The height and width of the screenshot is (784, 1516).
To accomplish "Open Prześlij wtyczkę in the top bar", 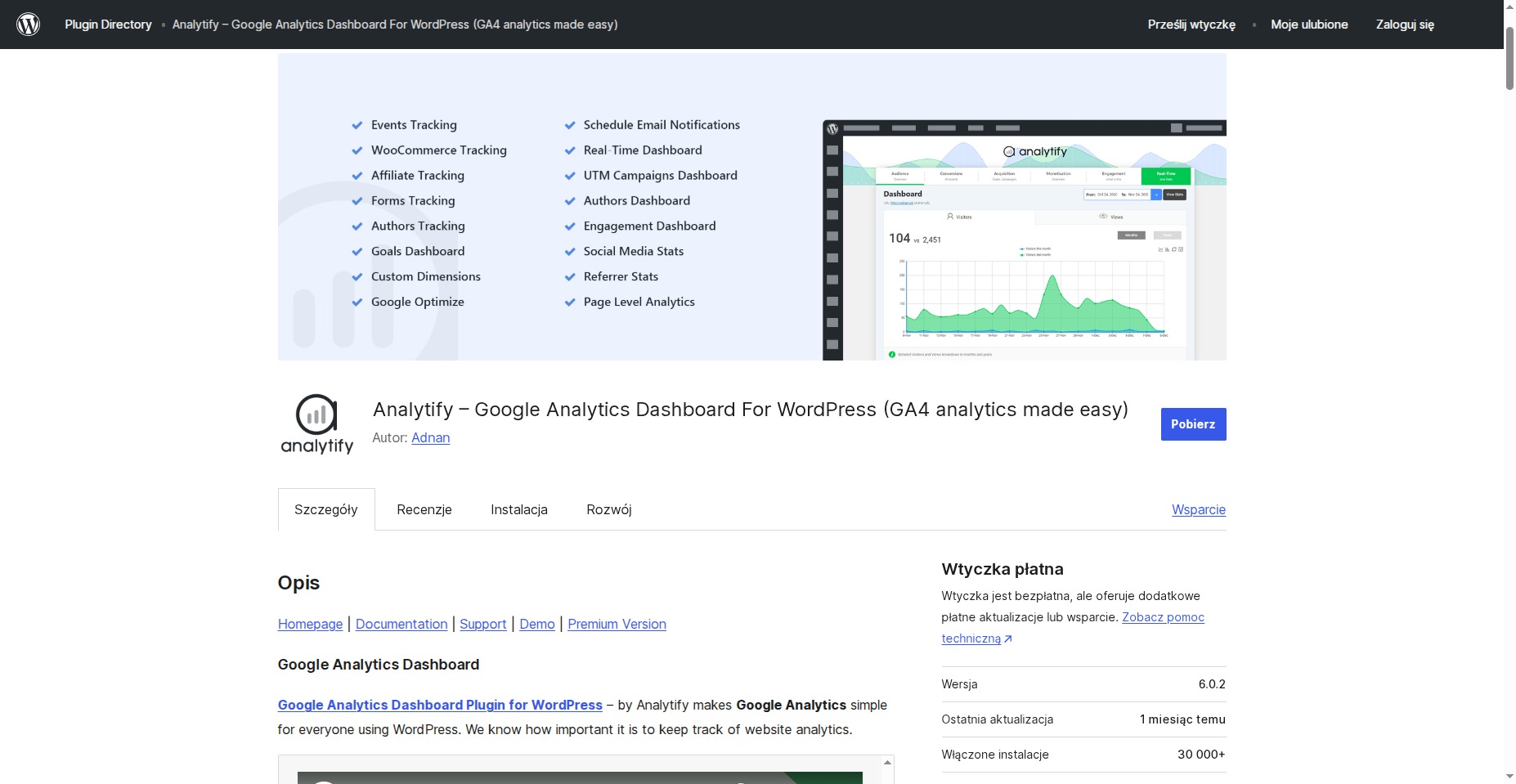I will [1191, 25].
